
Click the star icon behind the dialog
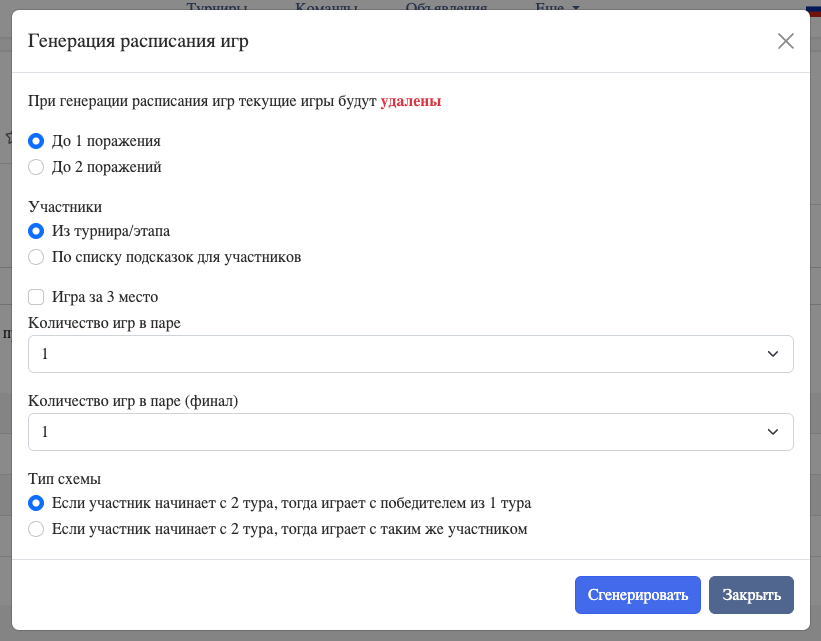[7, 138]
